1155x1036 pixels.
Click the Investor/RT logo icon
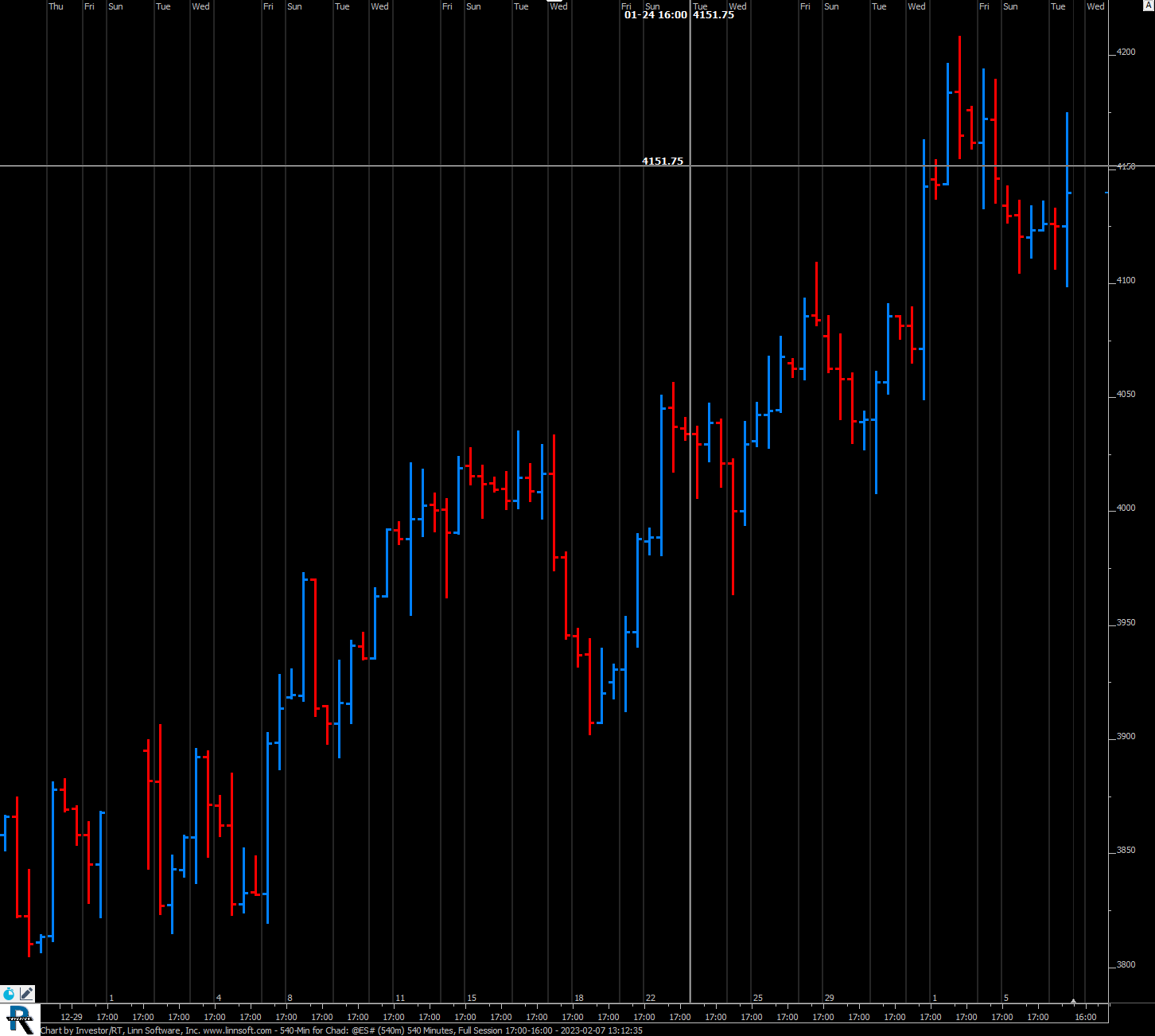(x=20, y=1019)
